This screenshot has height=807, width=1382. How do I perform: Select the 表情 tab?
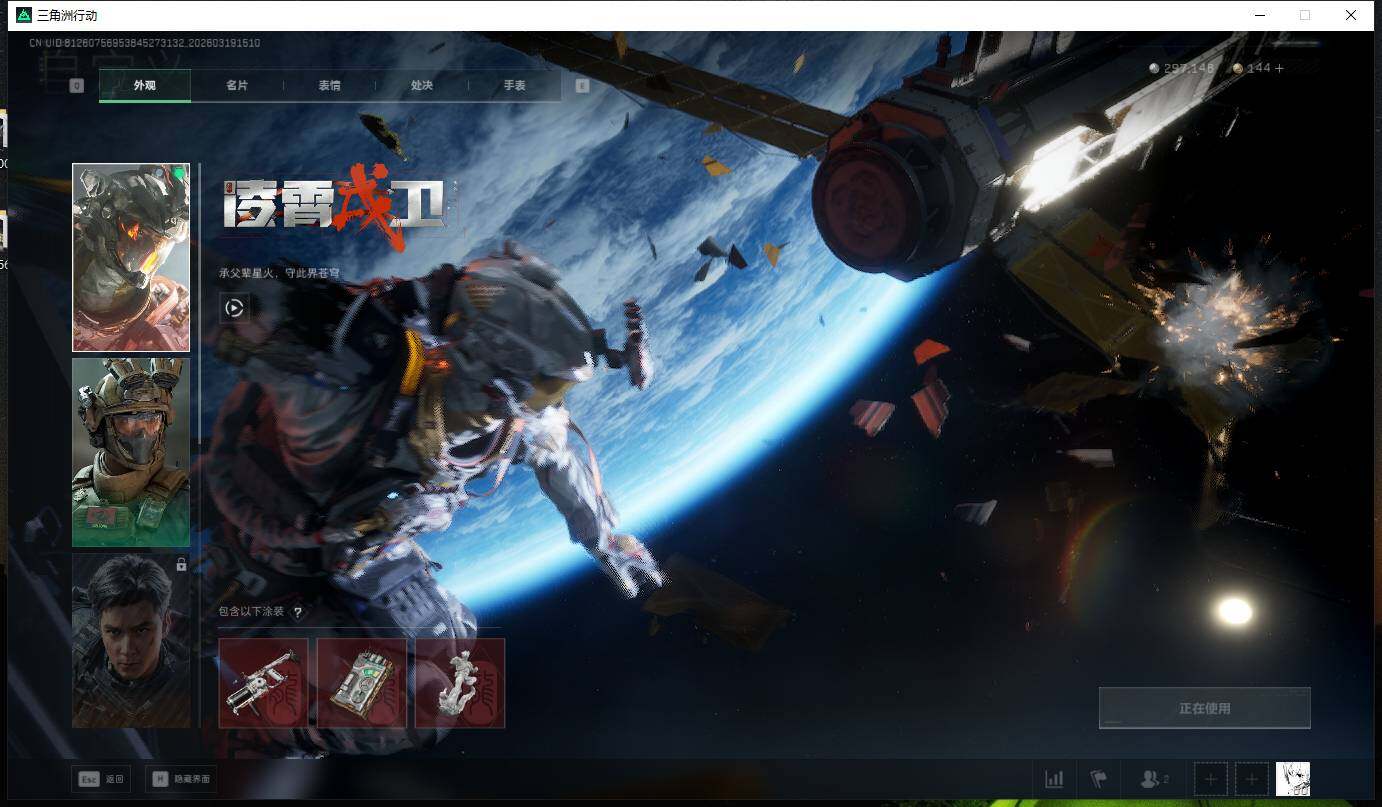(329, 86)
